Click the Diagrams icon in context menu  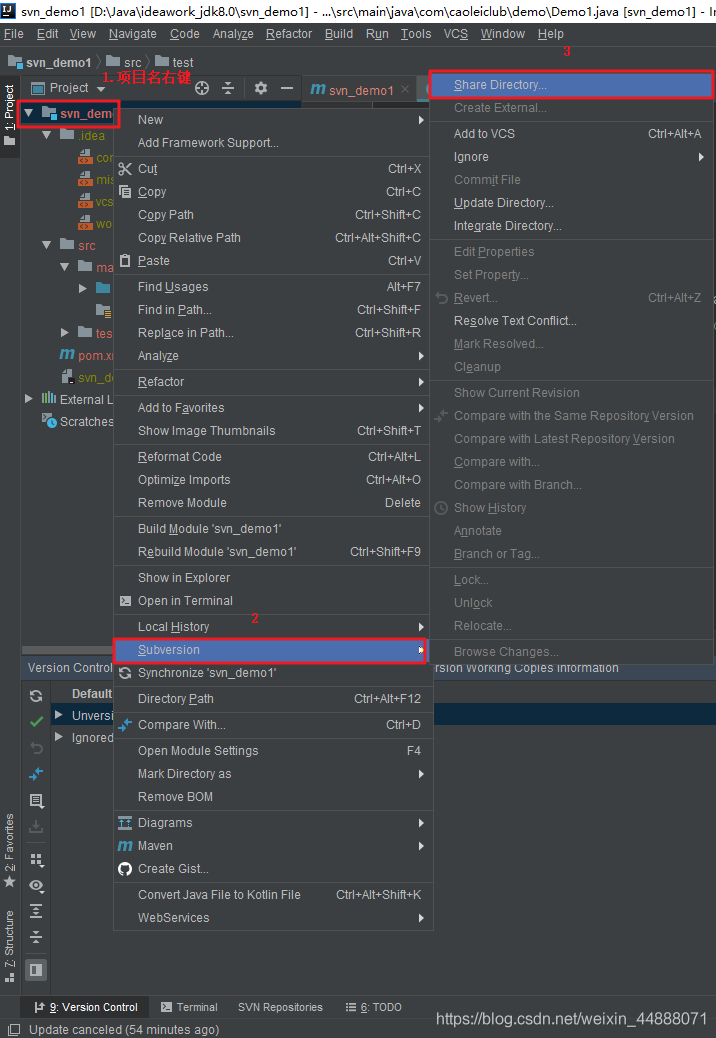point(125,823)
